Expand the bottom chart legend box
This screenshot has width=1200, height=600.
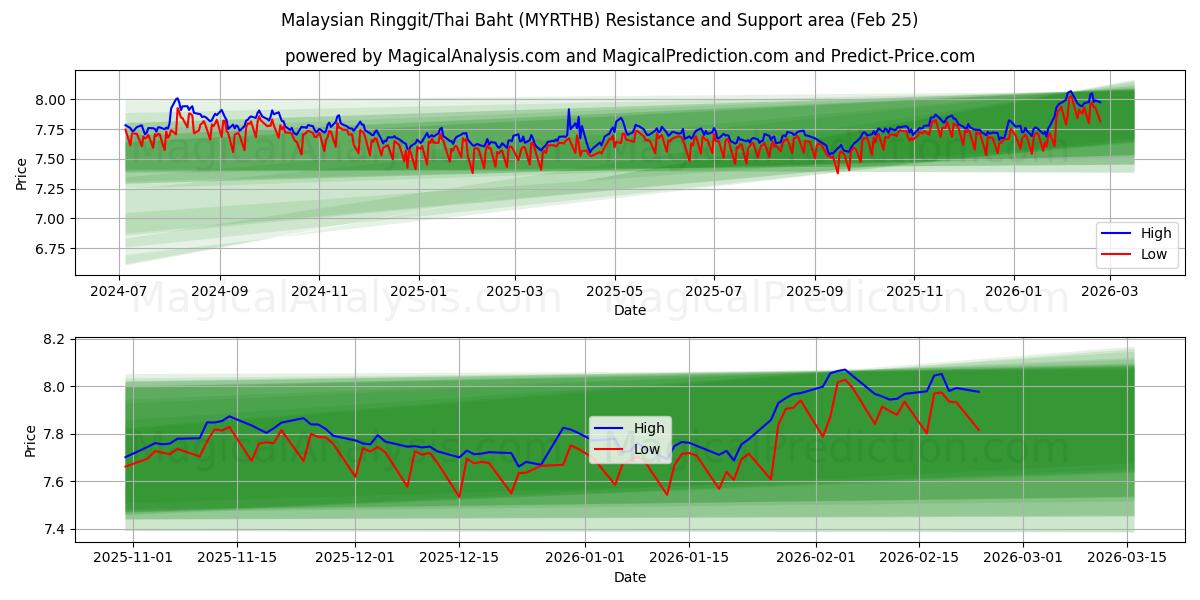point(632,438)
